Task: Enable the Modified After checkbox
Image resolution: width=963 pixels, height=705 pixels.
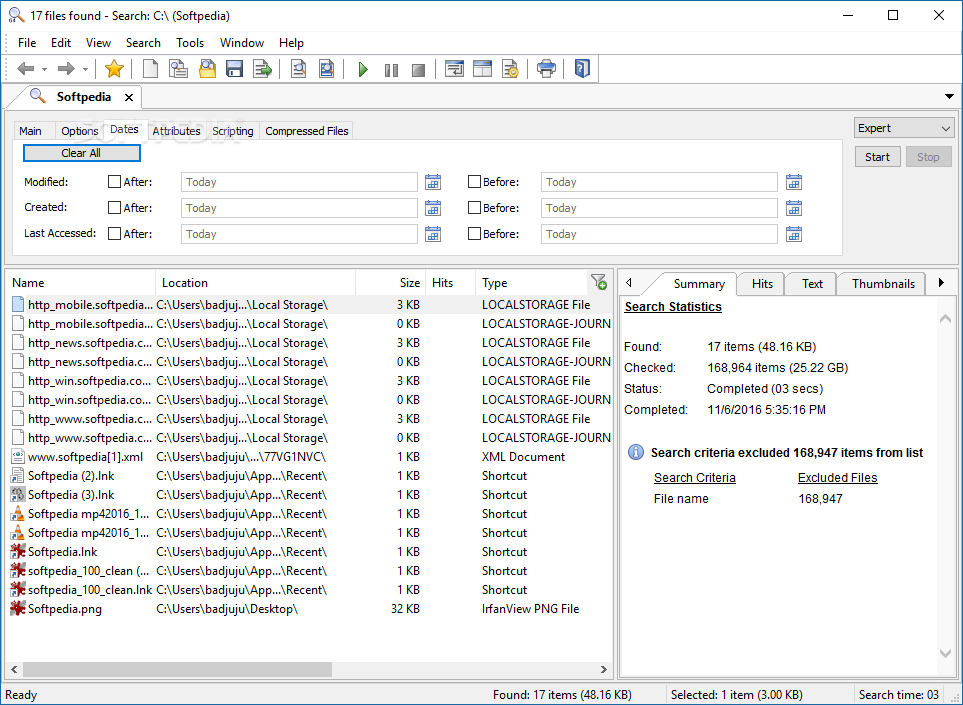Action: (114, 182)
